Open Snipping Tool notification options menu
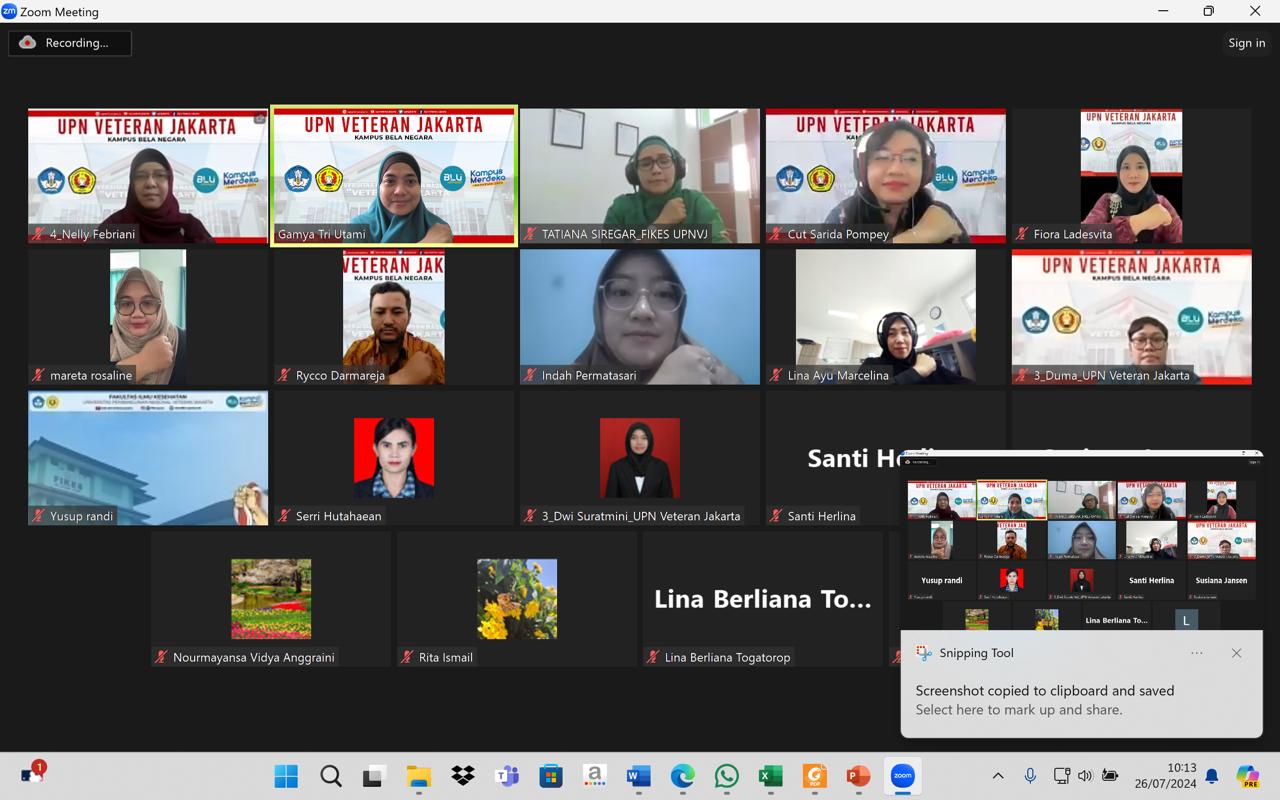The height and width of the screenshot is (800, 1280). click(1197, 653)
